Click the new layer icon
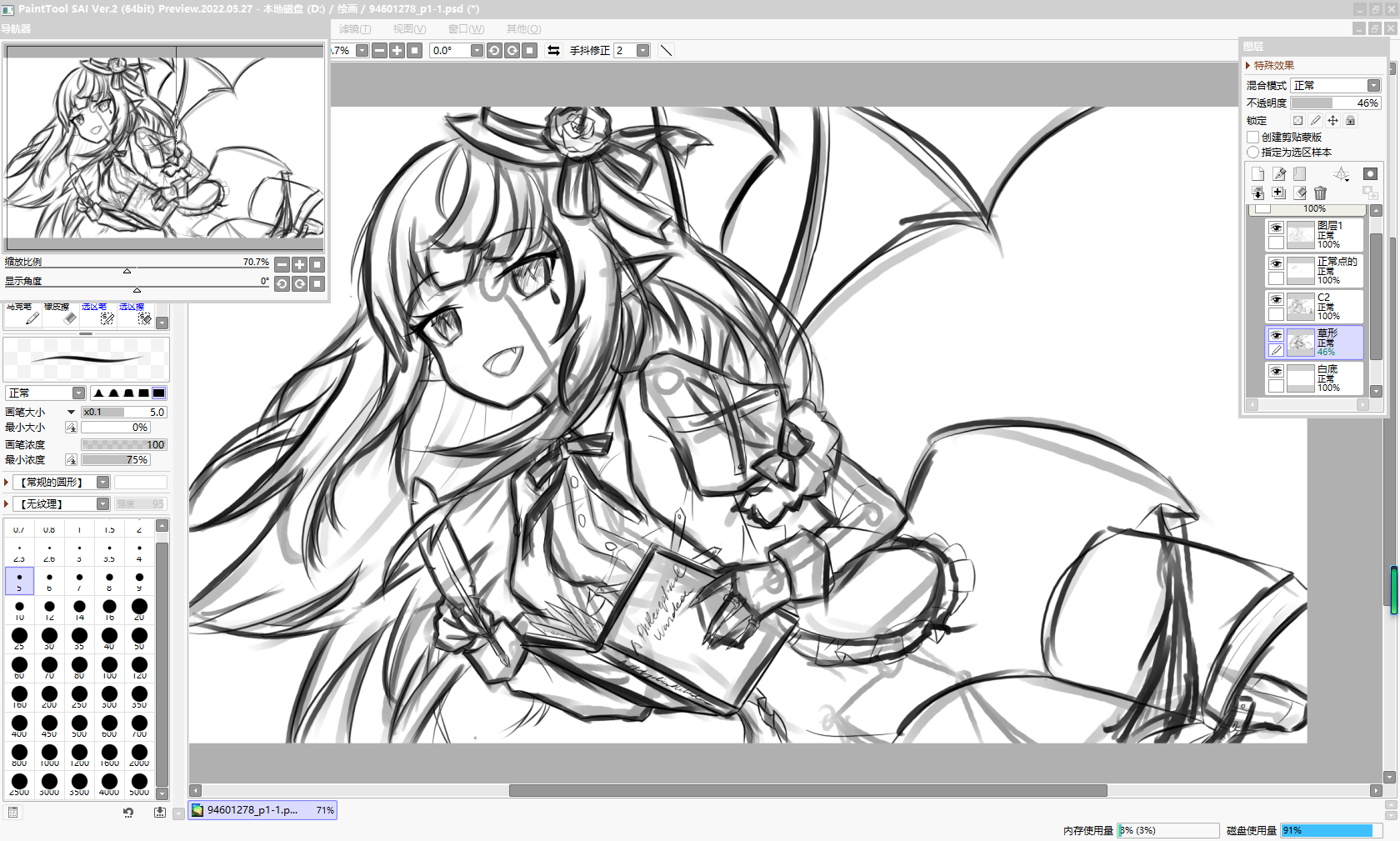The image size is (1400, 841). click(x=1257, y=174)
